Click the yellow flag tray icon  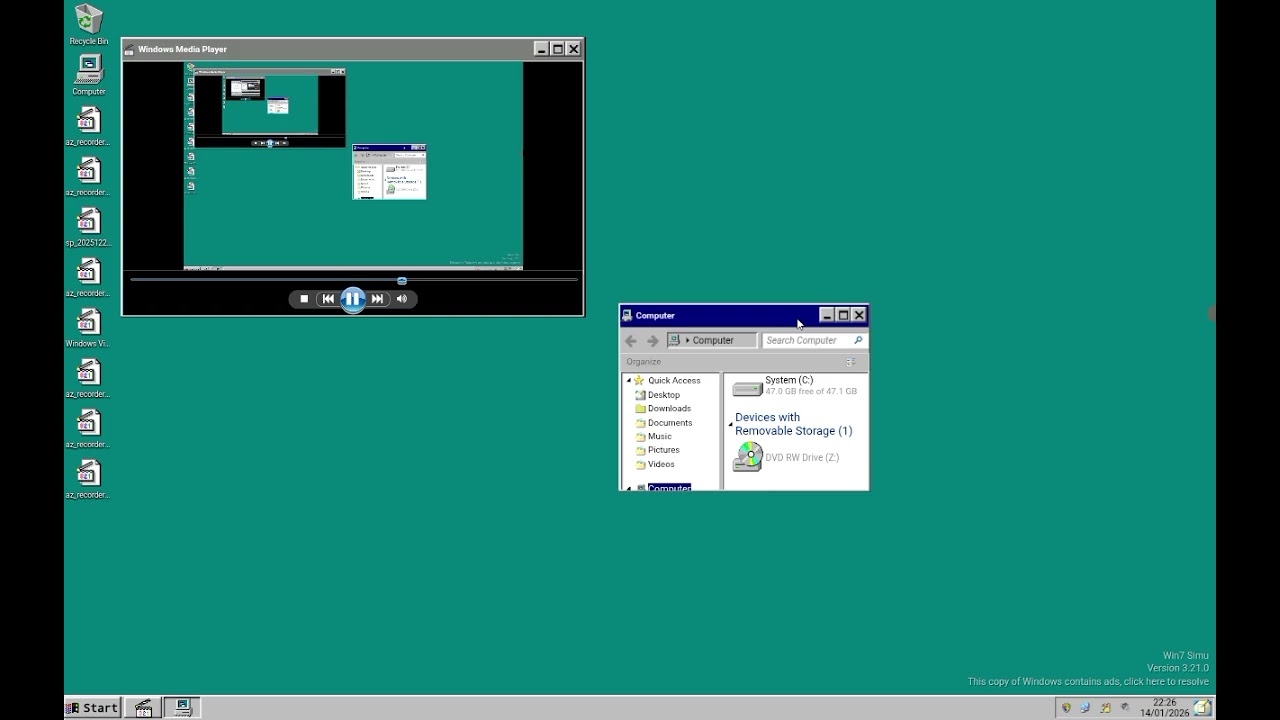point(1105,708)
